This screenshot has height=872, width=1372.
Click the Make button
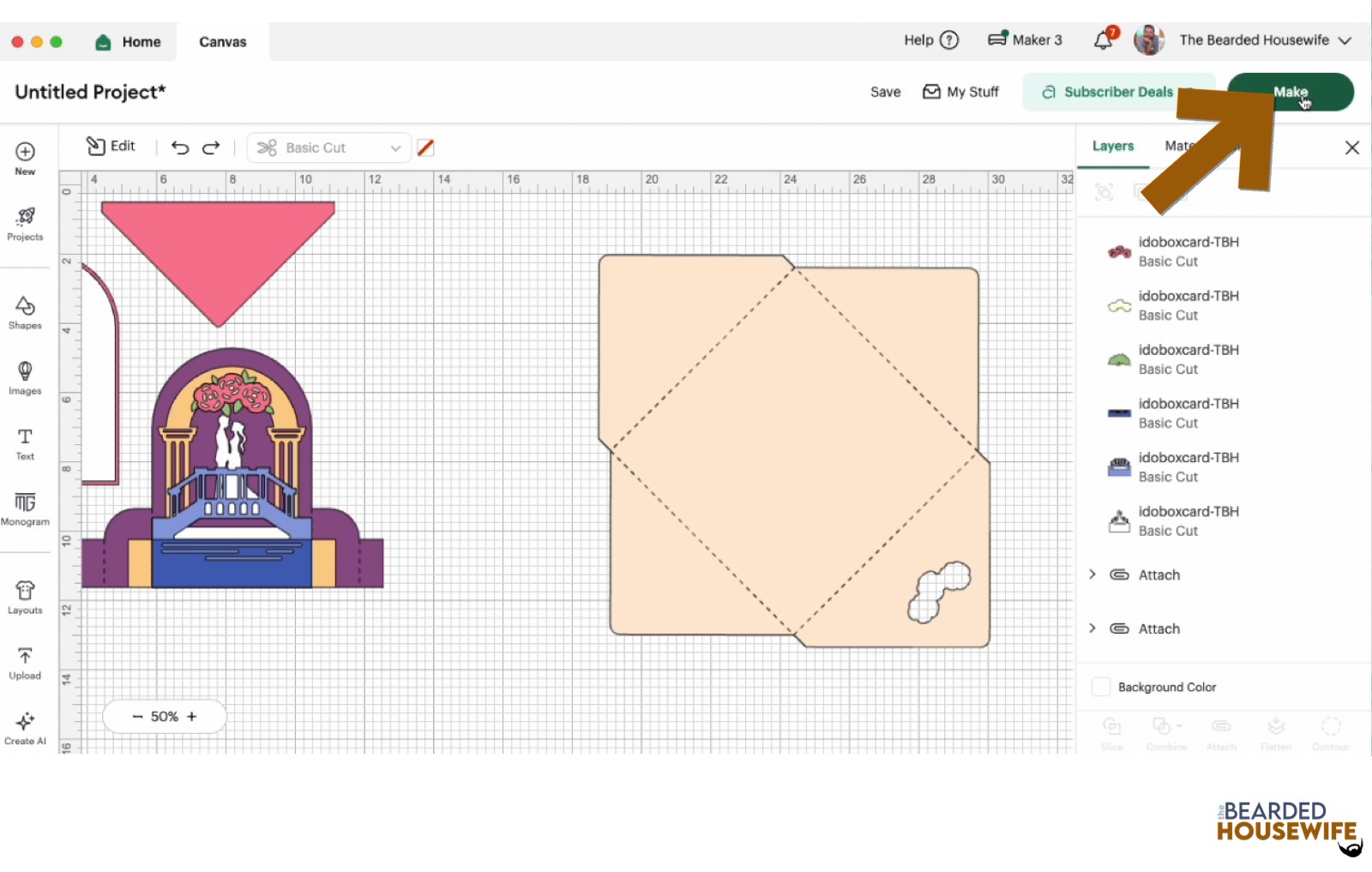[1290, 92]
